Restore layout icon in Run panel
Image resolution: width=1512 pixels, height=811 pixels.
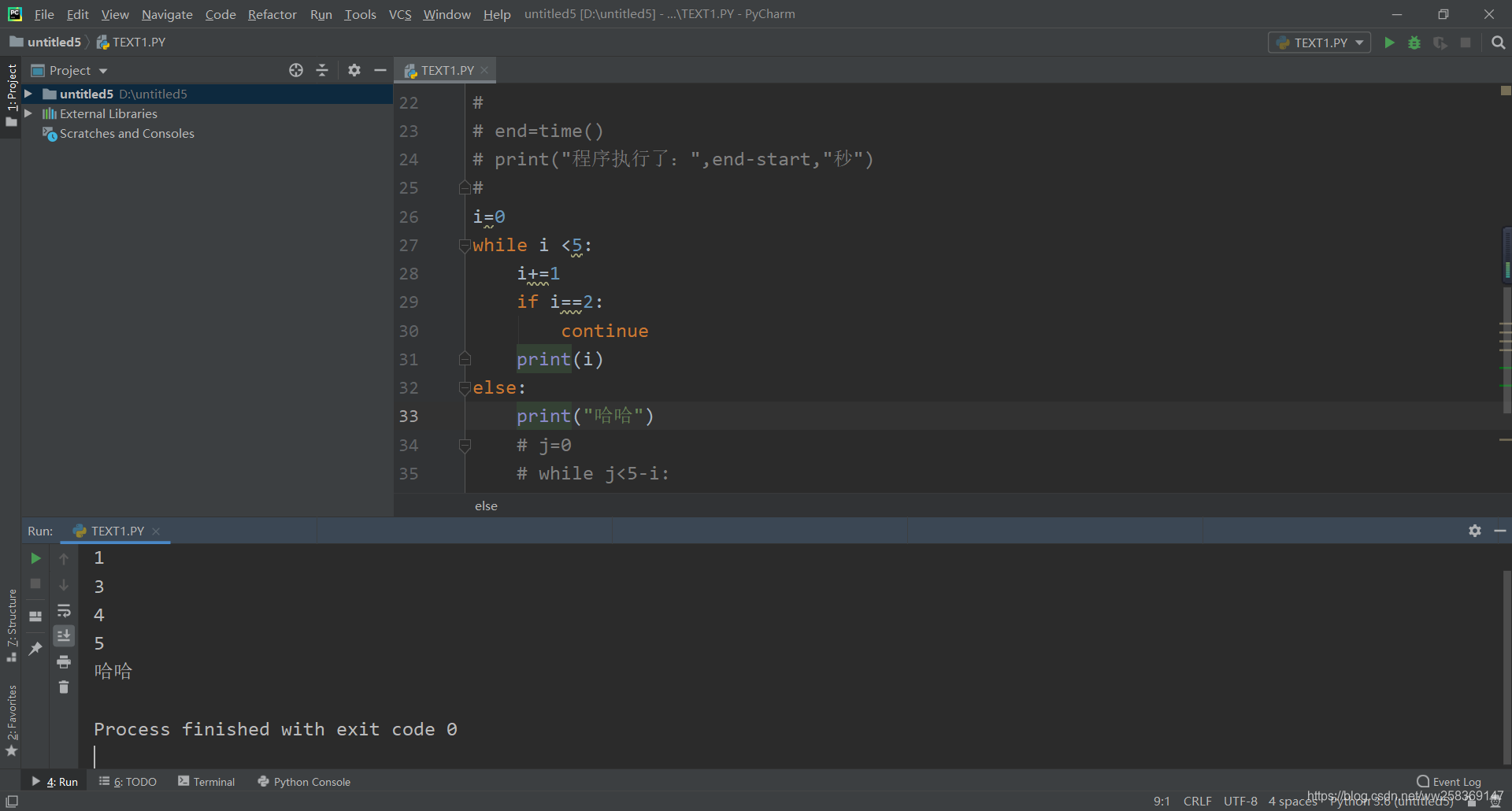pyautogui.click(x=35, y=617)
